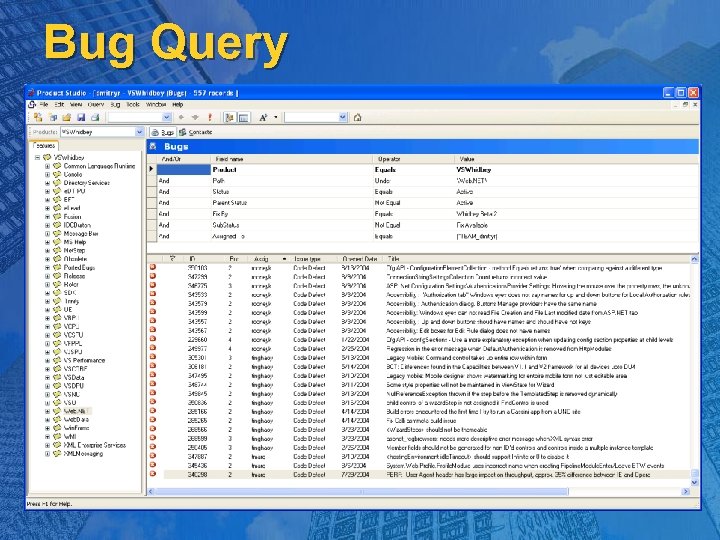Open the small arrow beside font icon

[276, 118]
